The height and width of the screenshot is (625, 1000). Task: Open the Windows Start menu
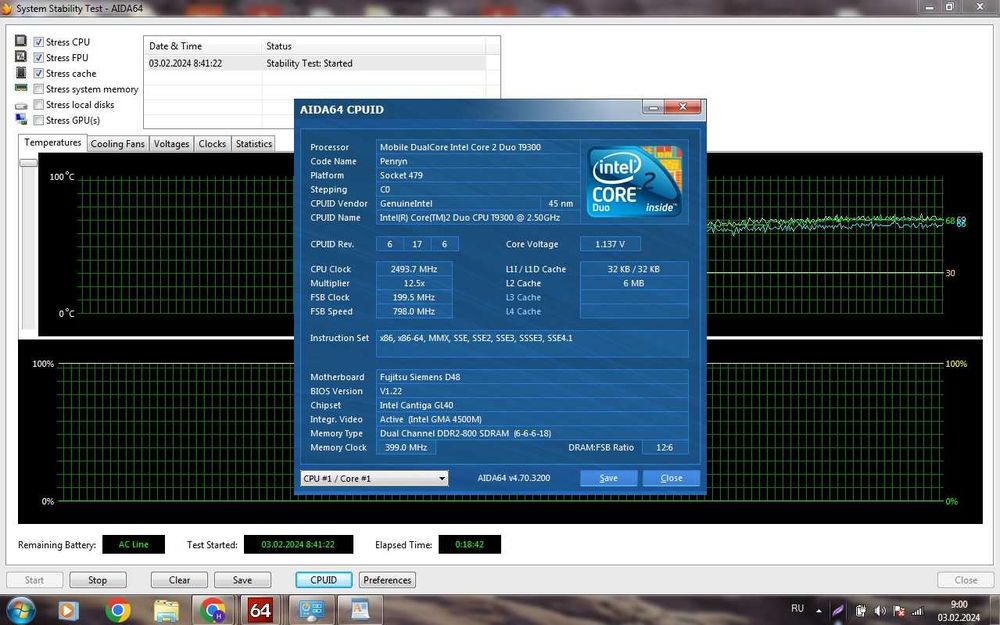(x=21, y=610)
